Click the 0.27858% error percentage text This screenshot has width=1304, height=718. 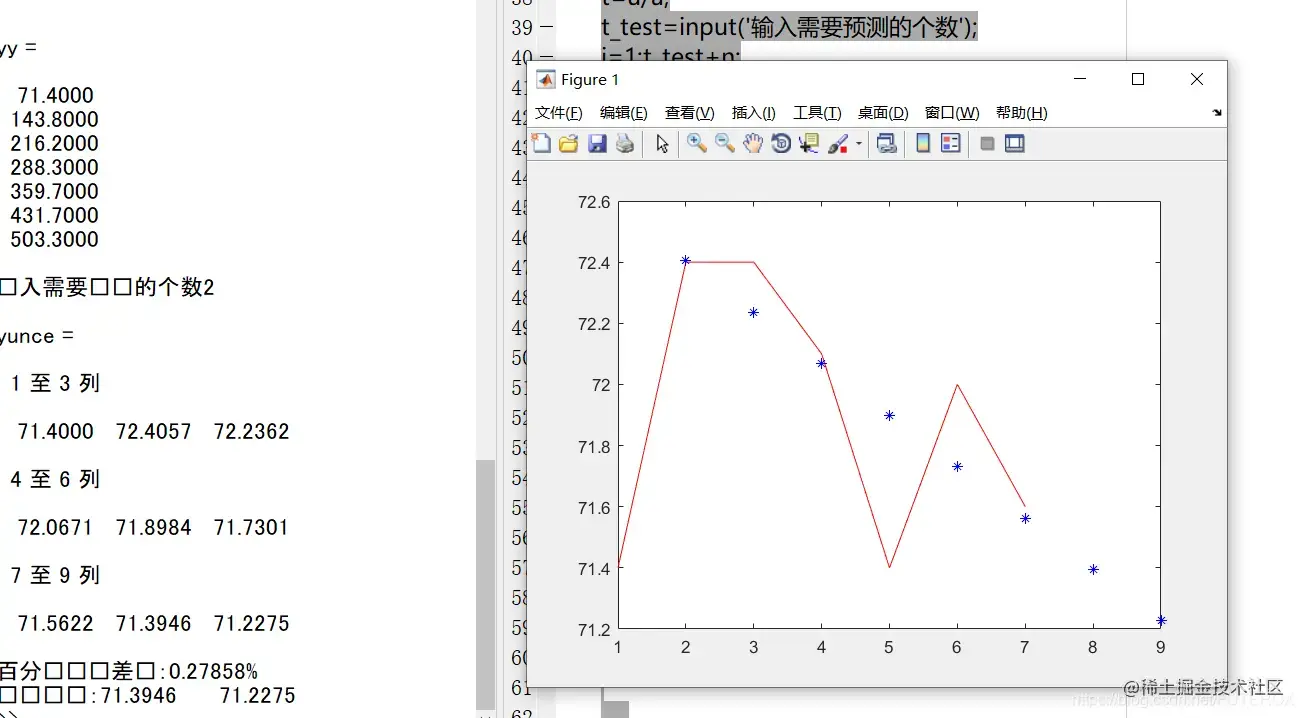214,671
